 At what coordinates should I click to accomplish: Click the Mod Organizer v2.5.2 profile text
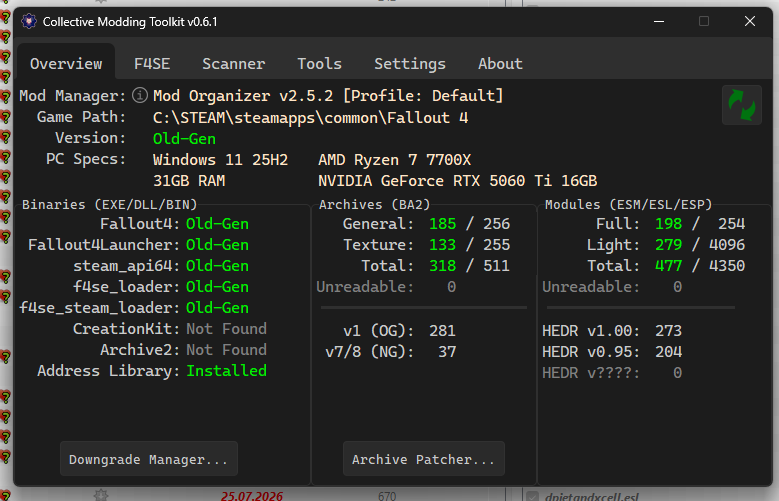pos(328,95)
